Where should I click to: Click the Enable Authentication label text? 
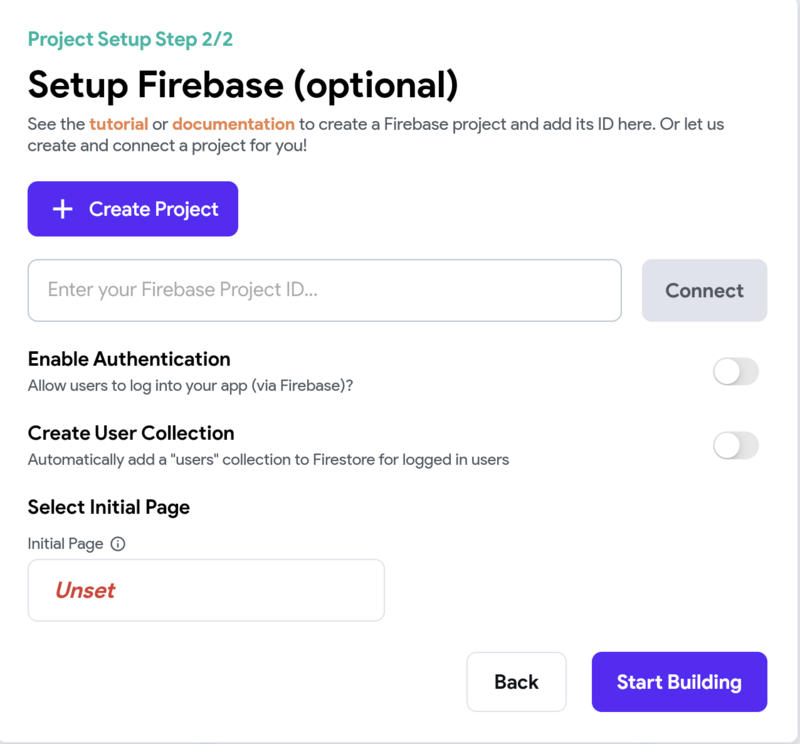pyautogui.click(x=129, y=359)
